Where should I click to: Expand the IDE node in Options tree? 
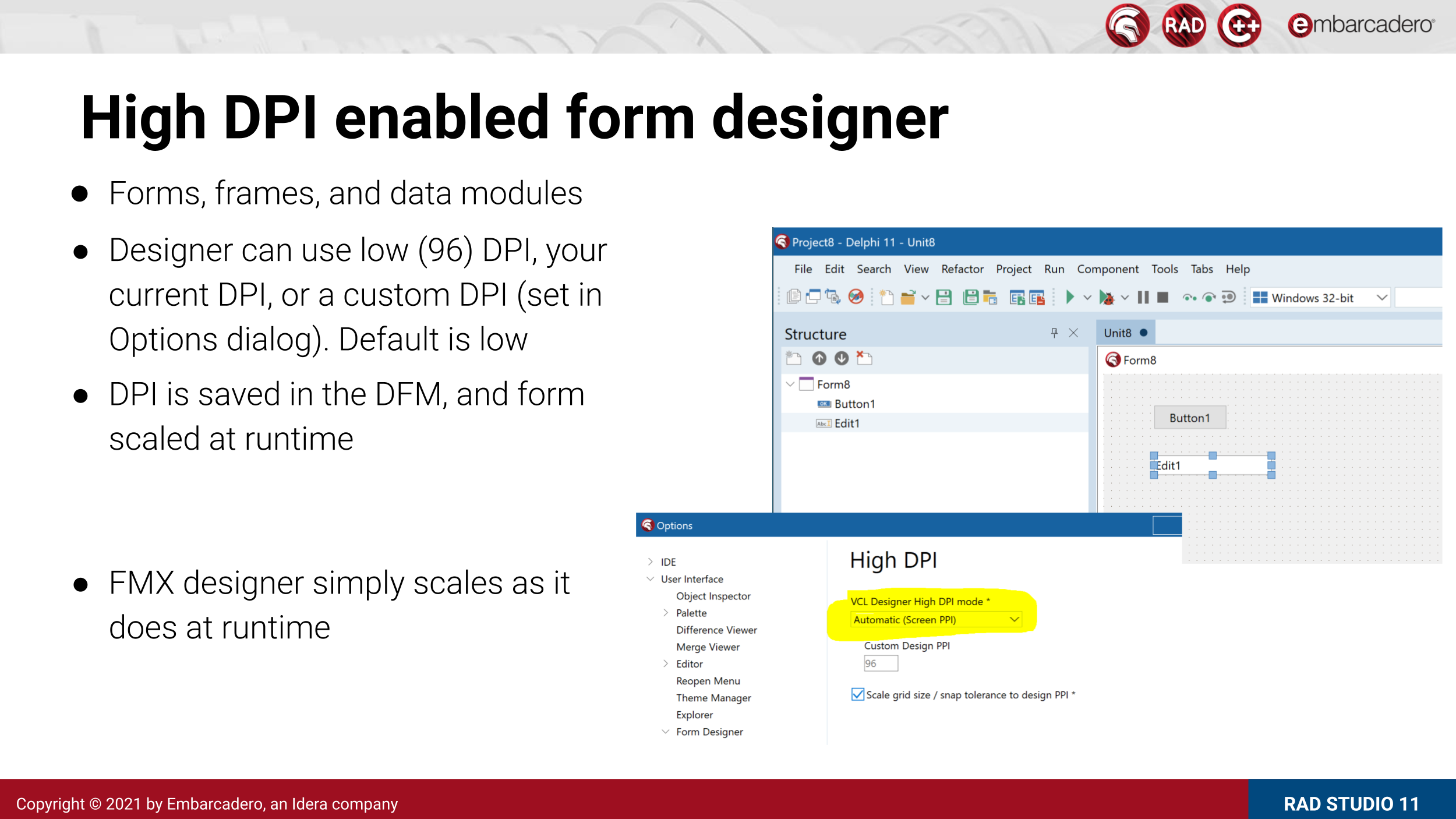(x=650, y=562)
